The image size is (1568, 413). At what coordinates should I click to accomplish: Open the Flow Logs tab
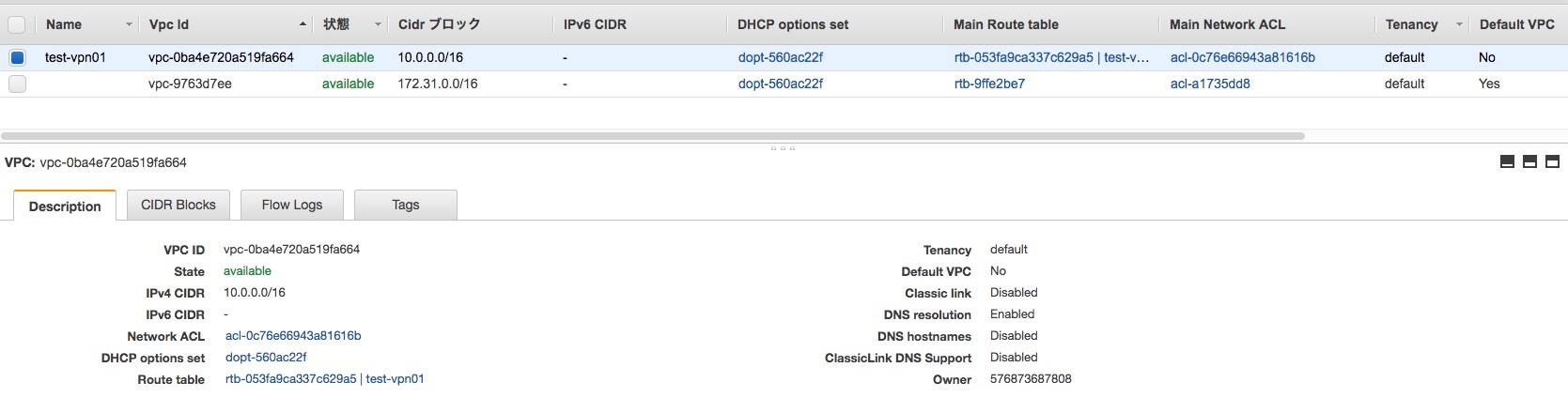coord(292,205)
